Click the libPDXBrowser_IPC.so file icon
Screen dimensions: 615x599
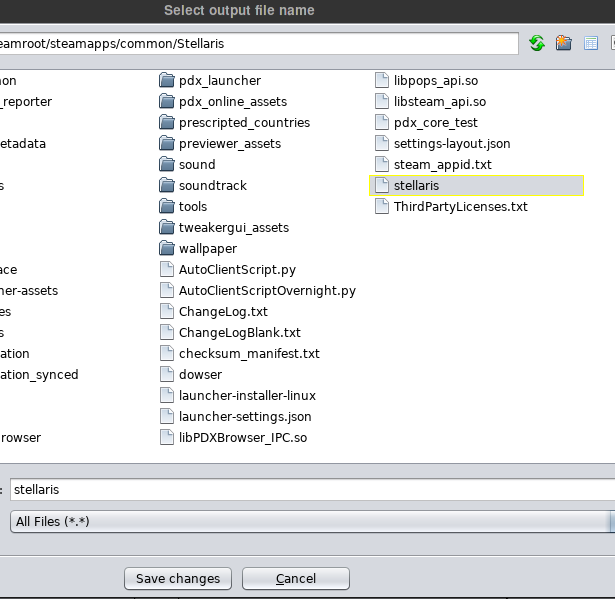[x=167, y=437]
